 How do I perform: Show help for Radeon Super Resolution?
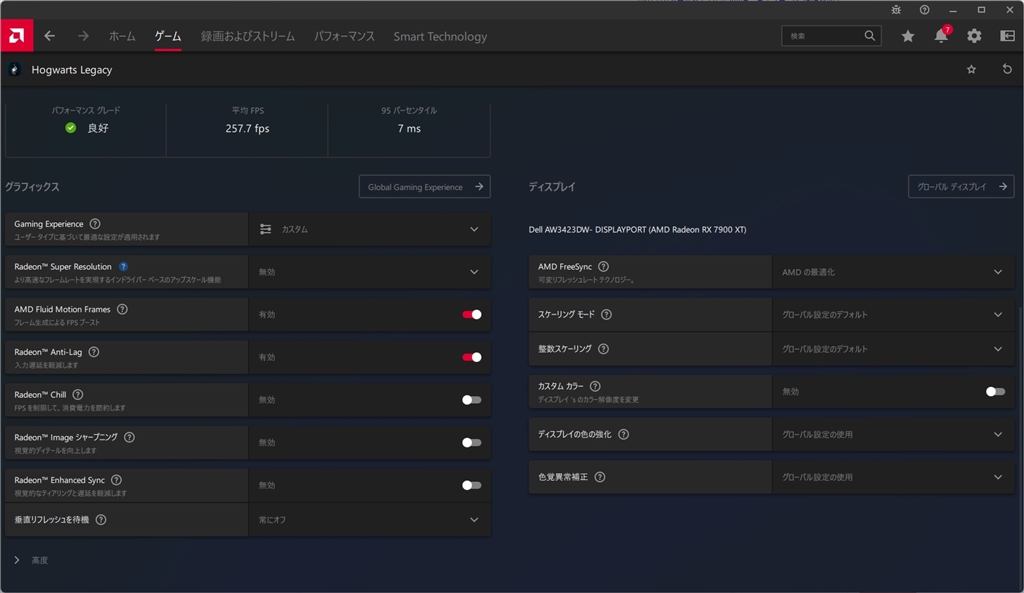[x=123, y=266]
